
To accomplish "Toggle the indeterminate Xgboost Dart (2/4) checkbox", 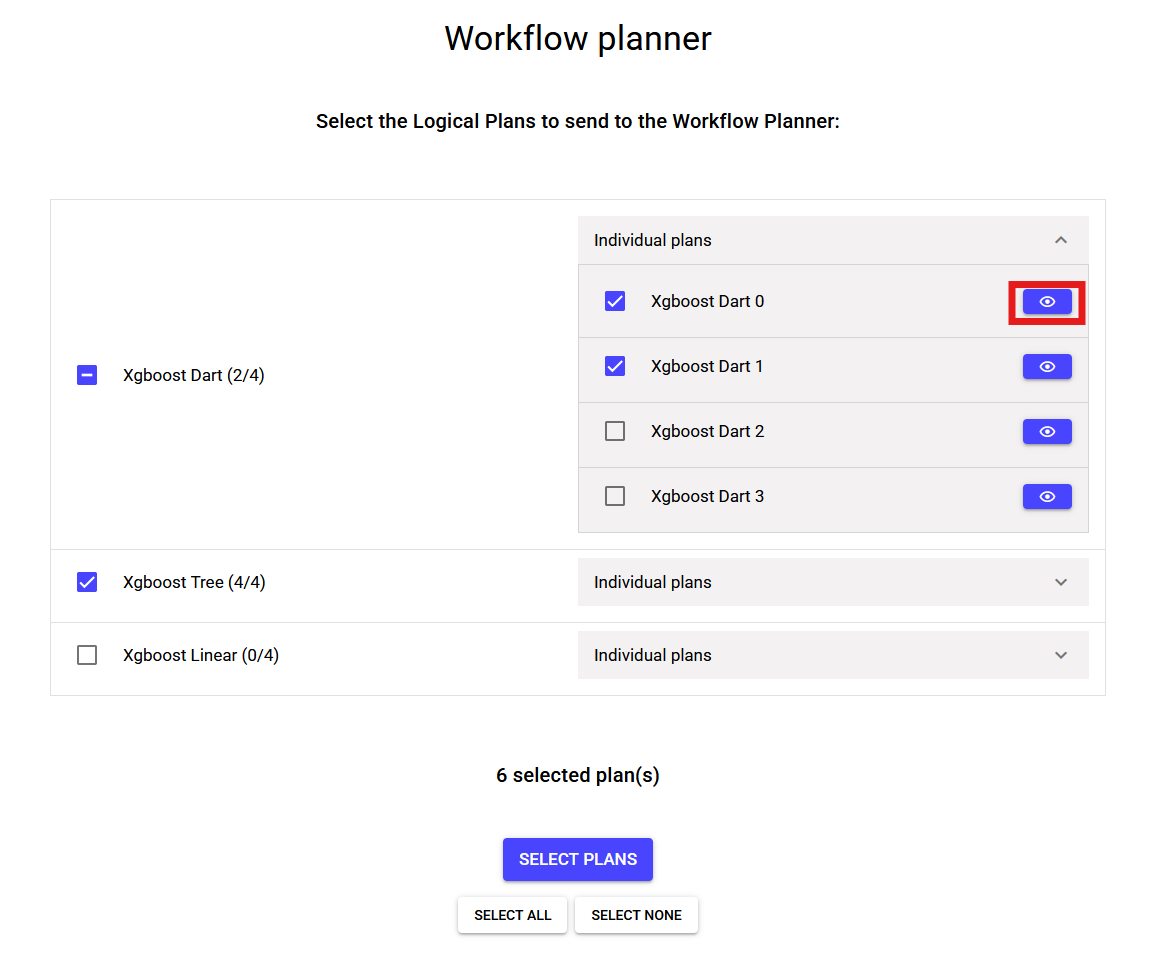I will pos(87,374).
